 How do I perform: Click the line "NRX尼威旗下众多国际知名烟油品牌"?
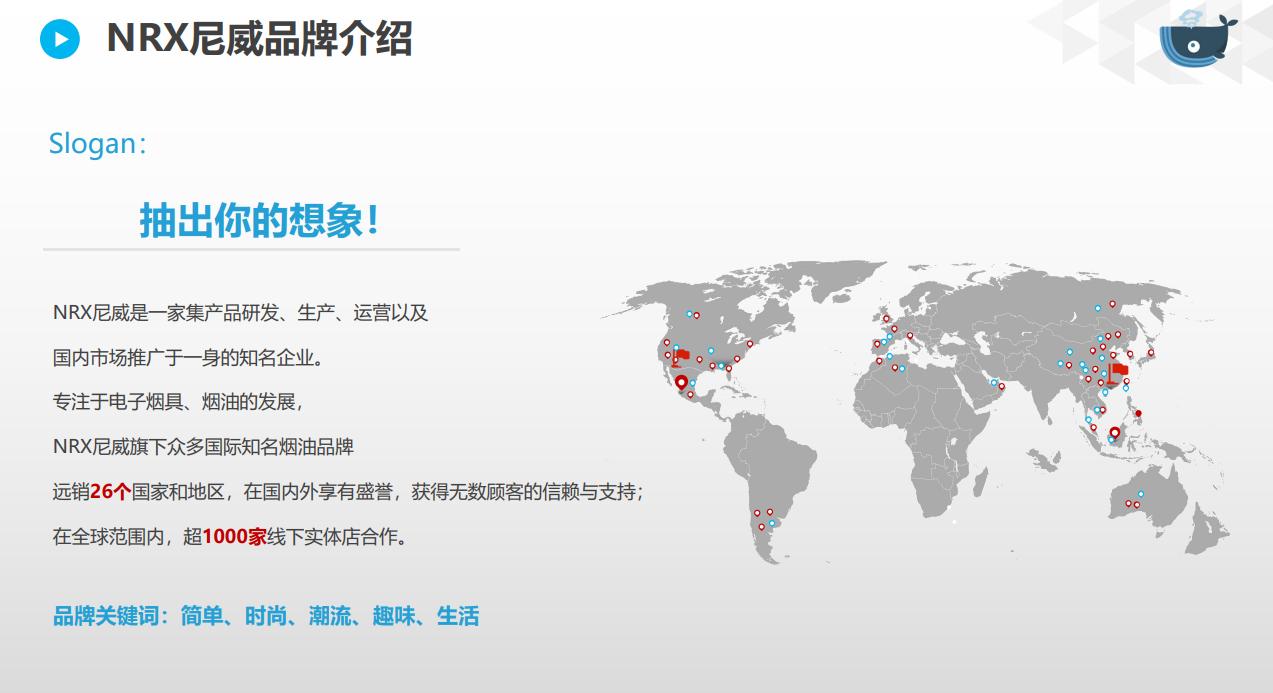[x=203, y=447]
